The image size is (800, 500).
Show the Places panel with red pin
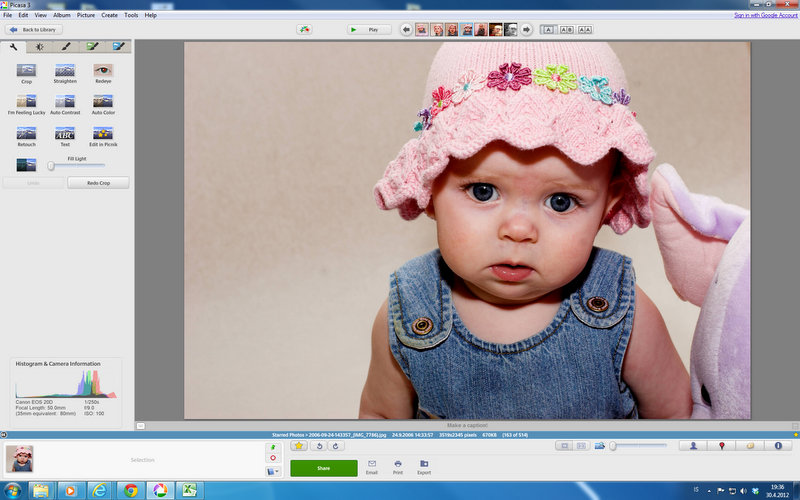tap(721, 446)
